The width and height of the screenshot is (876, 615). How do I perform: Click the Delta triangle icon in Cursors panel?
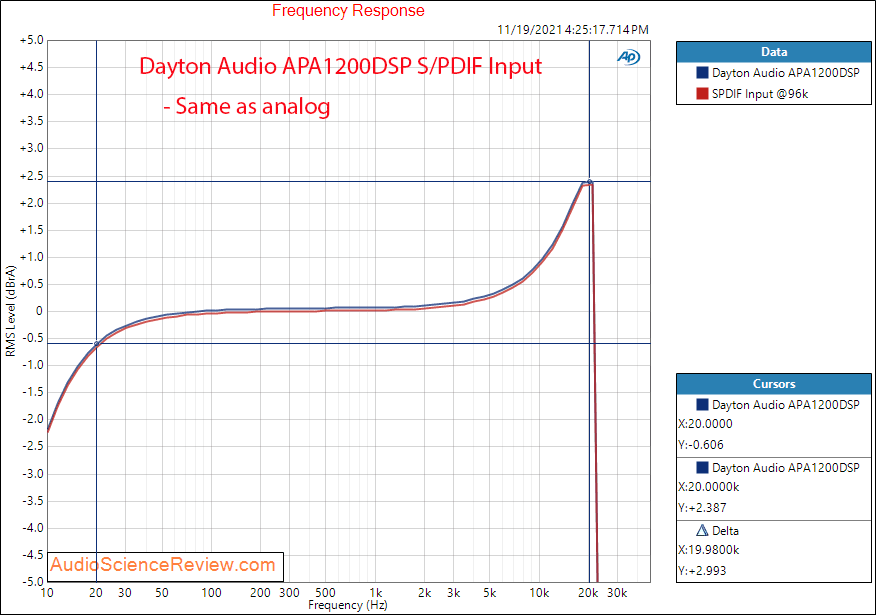(x=702, y=530)
